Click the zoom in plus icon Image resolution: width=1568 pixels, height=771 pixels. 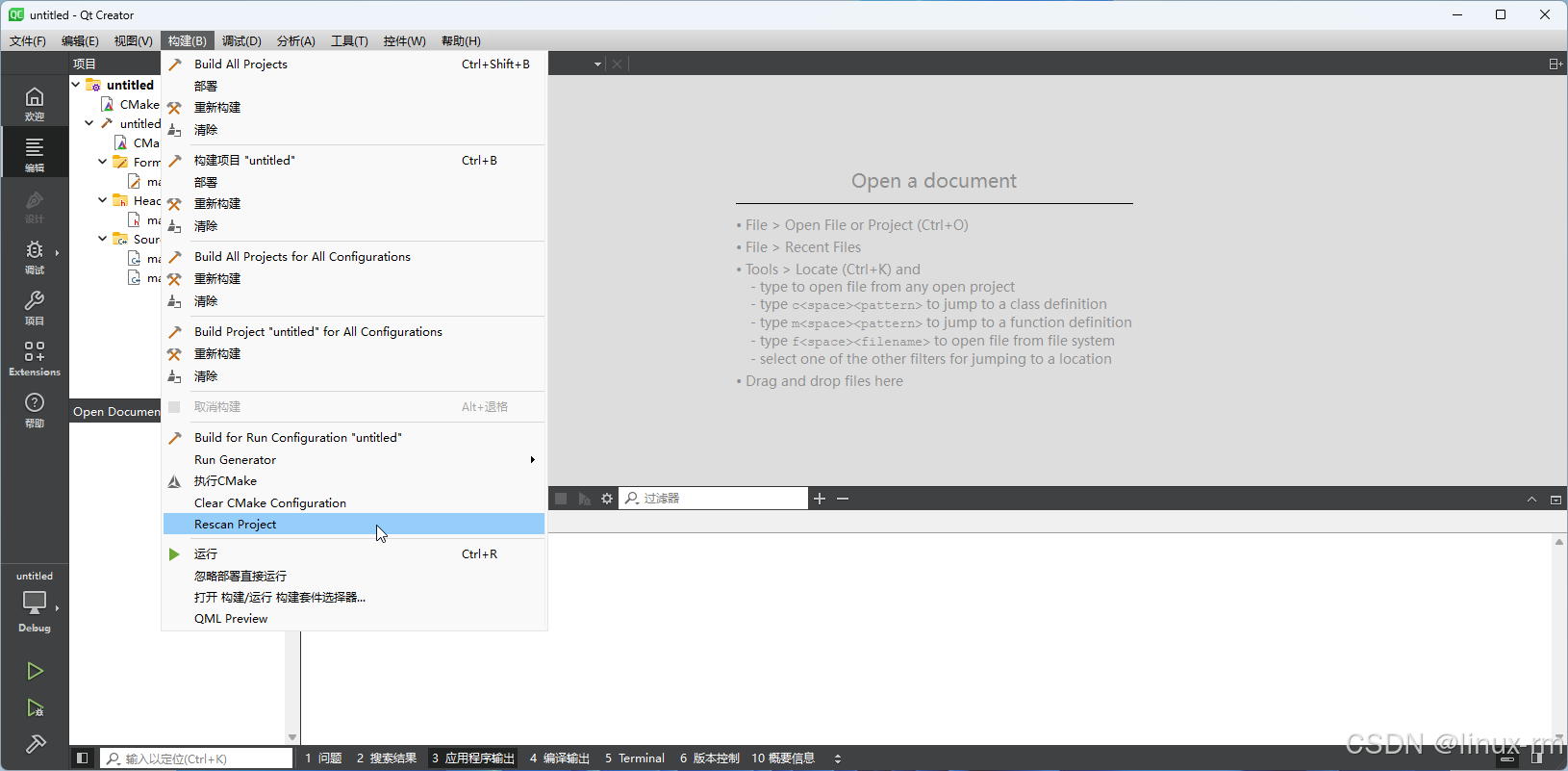coord(820,499)
